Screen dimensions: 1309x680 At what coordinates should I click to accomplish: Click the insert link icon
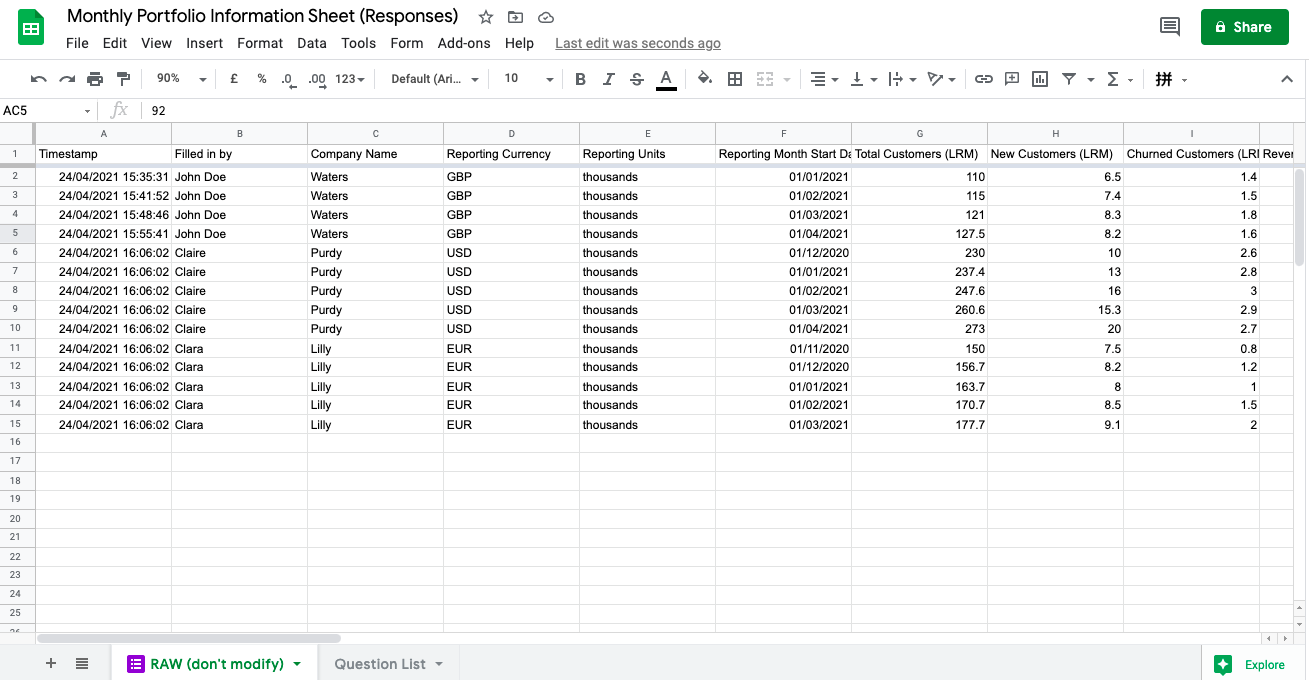pos(984,79)
